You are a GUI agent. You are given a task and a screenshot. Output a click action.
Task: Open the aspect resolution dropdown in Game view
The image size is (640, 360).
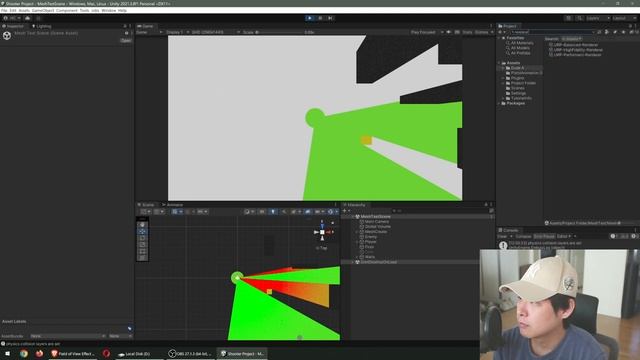(x=216, y=32)
